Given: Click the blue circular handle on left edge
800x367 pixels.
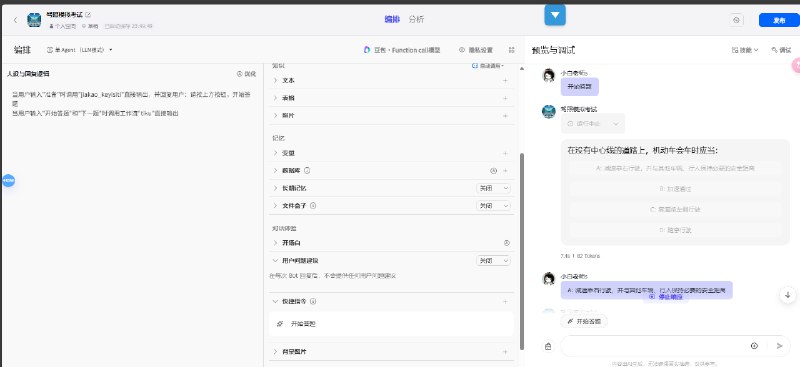Looking at the screenshot, I should click(9, 181).
